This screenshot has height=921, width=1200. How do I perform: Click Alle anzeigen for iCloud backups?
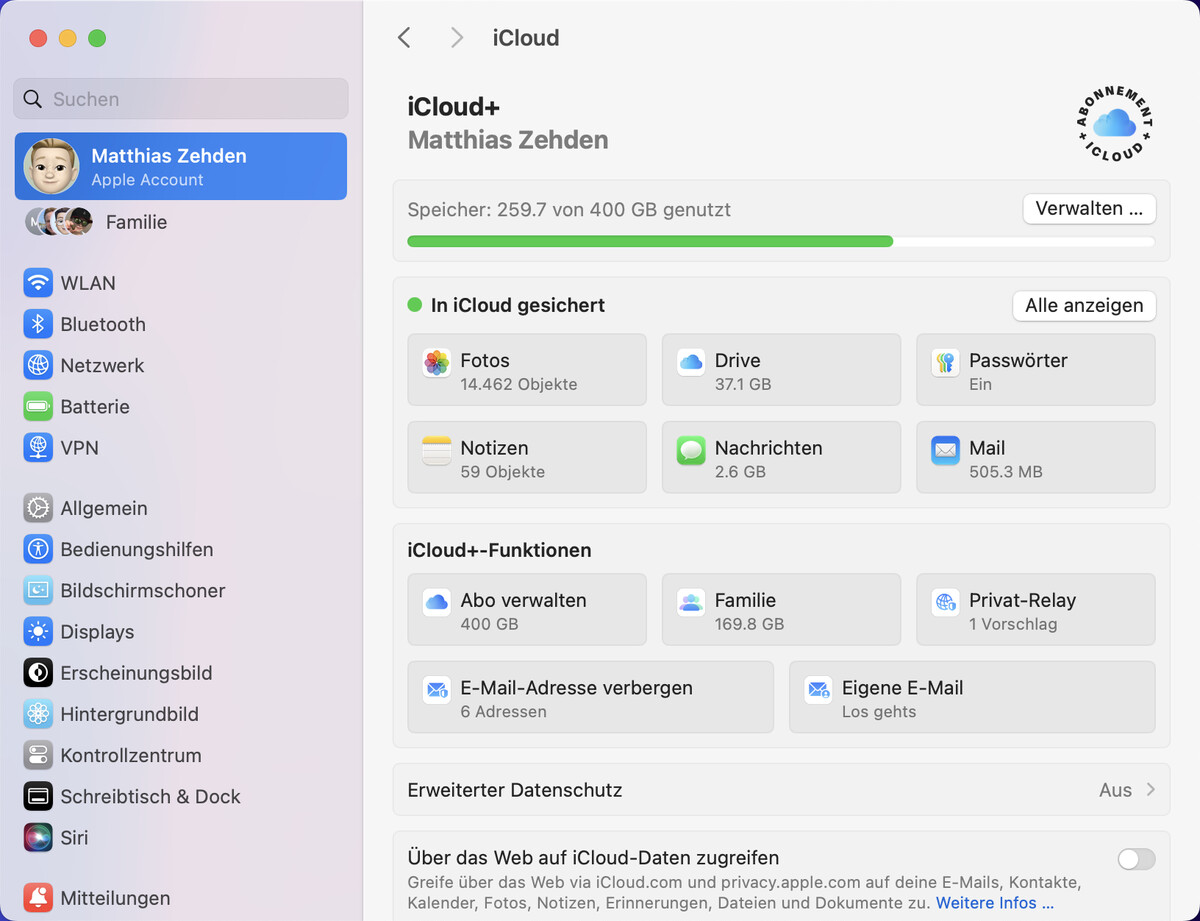point(1084,306)
